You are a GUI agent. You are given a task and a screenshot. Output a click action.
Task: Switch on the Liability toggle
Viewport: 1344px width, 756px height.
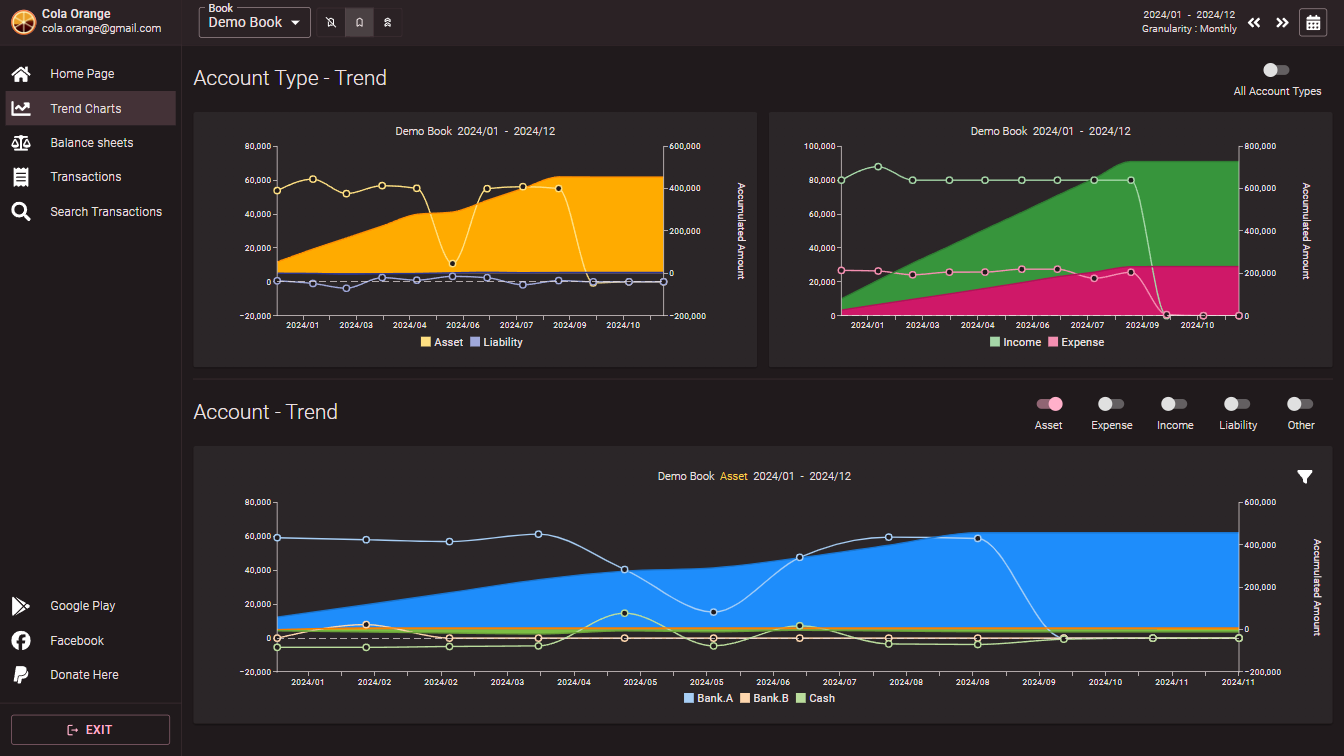click(1237, 404)
